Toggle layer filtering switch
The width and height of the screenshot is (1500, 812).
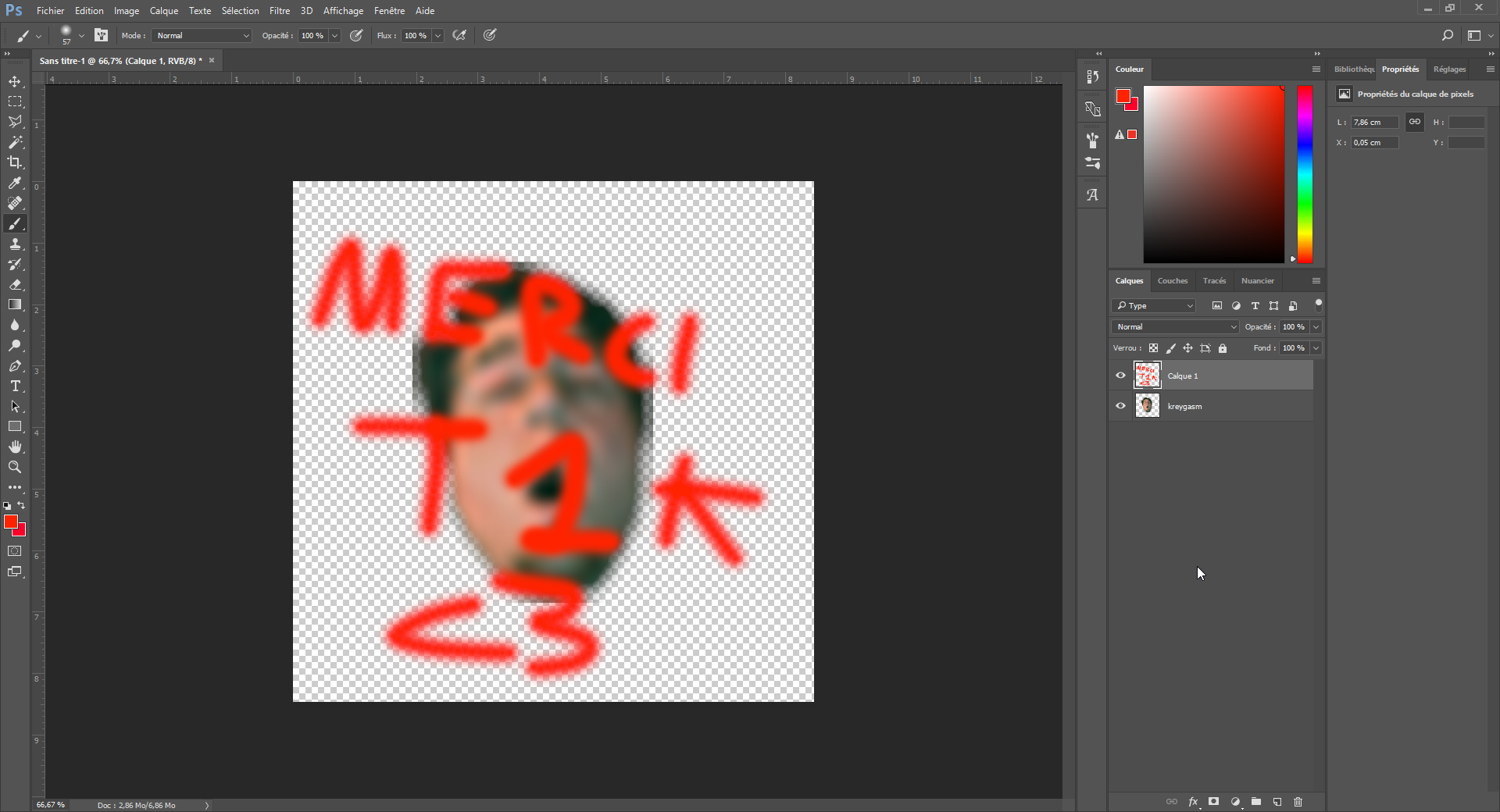point(1319,304)
